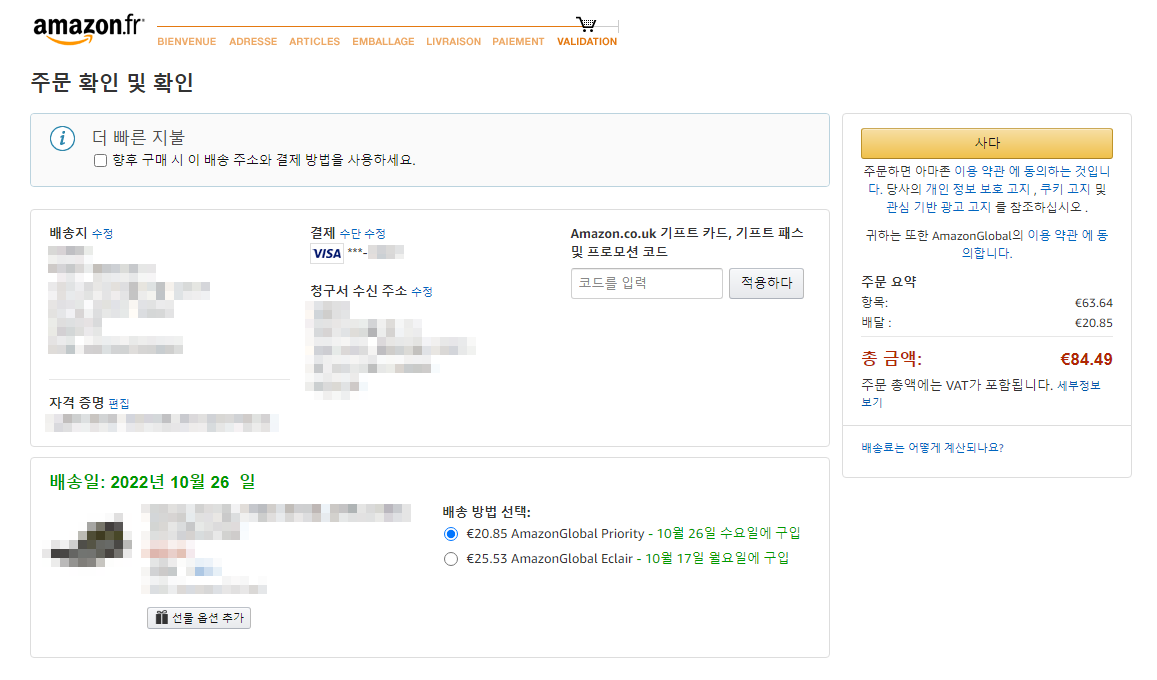Click the 배송일: 2022년 10월 26 일 heading
Image resolution: width=1157 pixels, height=680 pixels.
point(152,482)
